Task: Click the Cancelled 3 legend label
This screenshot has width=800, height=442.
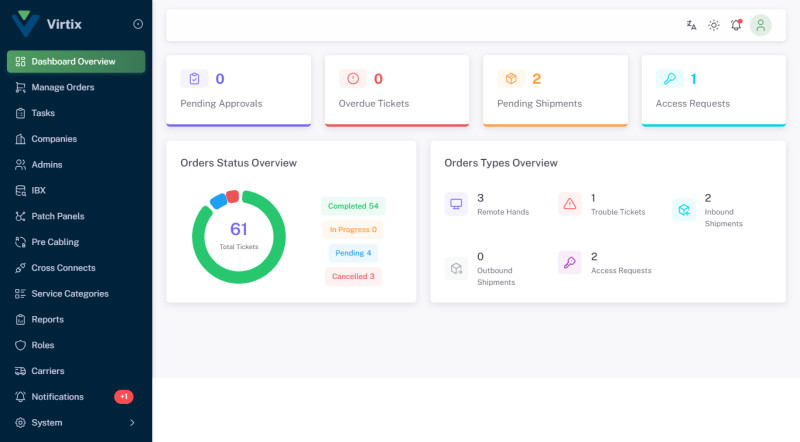Action: point(353,276)
